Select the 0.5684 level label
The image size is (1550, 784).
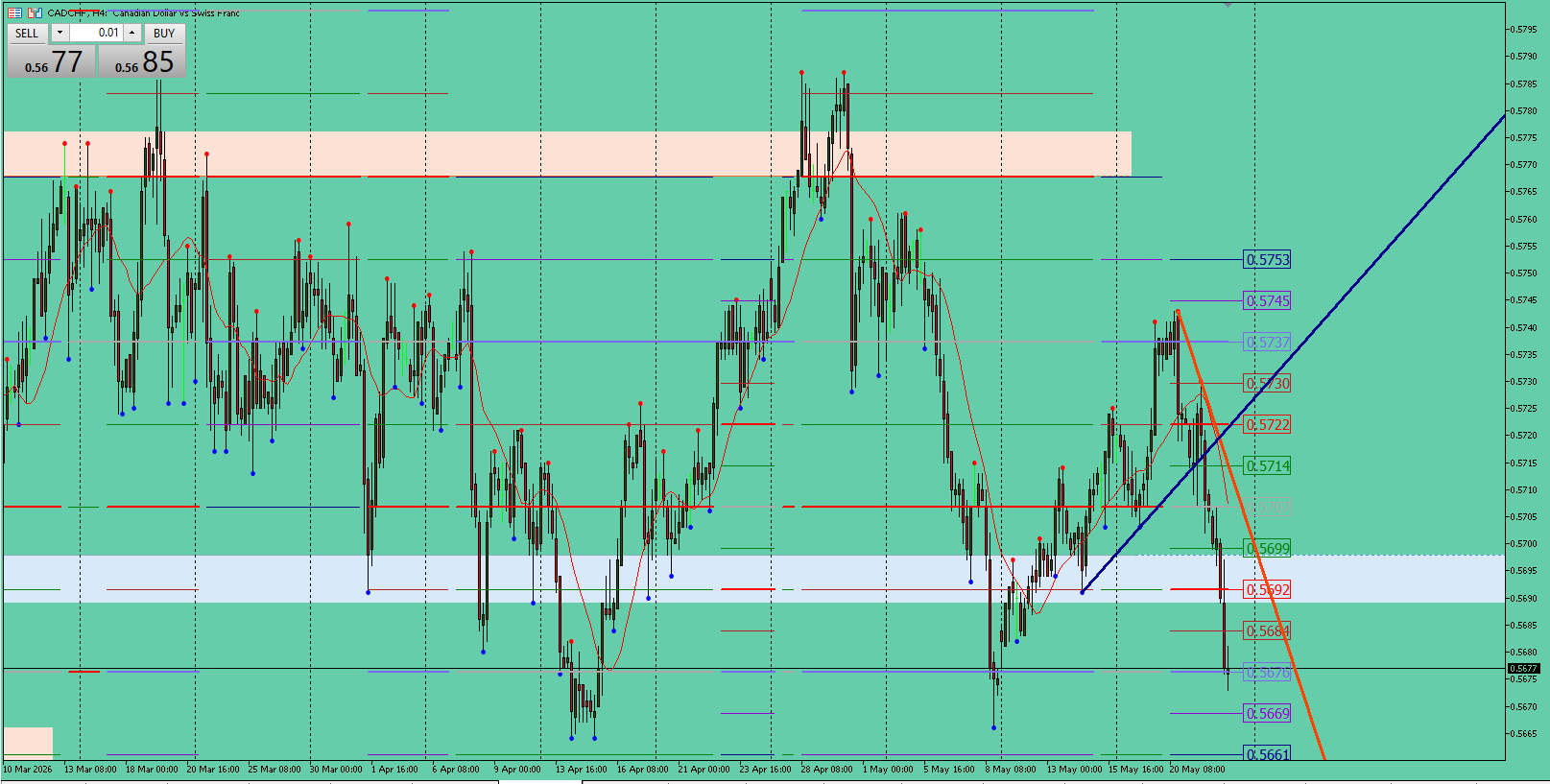click(1267, 631)
